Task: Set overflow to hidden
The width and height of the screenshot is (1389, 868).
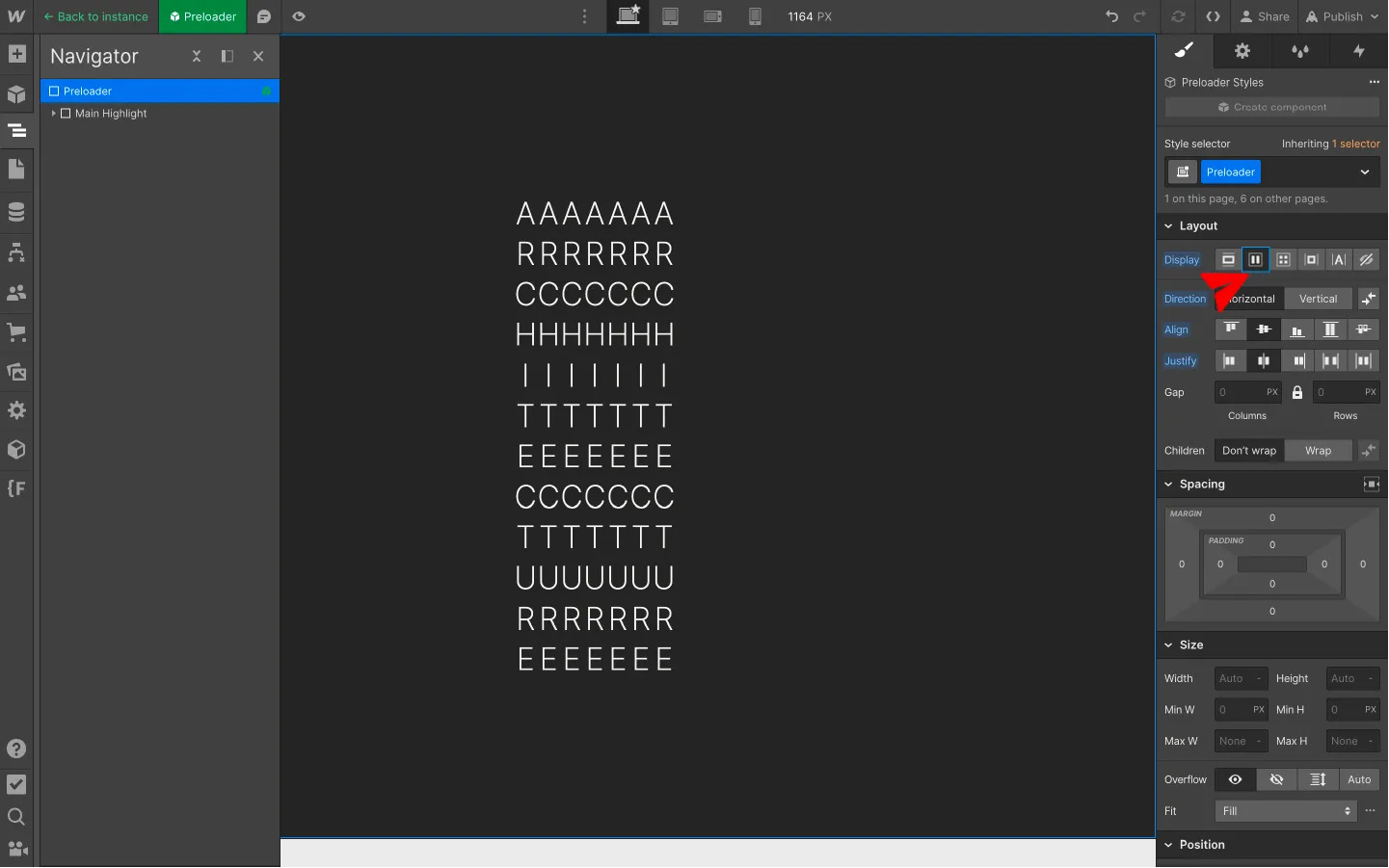Action: click(x=1276, y=779)
